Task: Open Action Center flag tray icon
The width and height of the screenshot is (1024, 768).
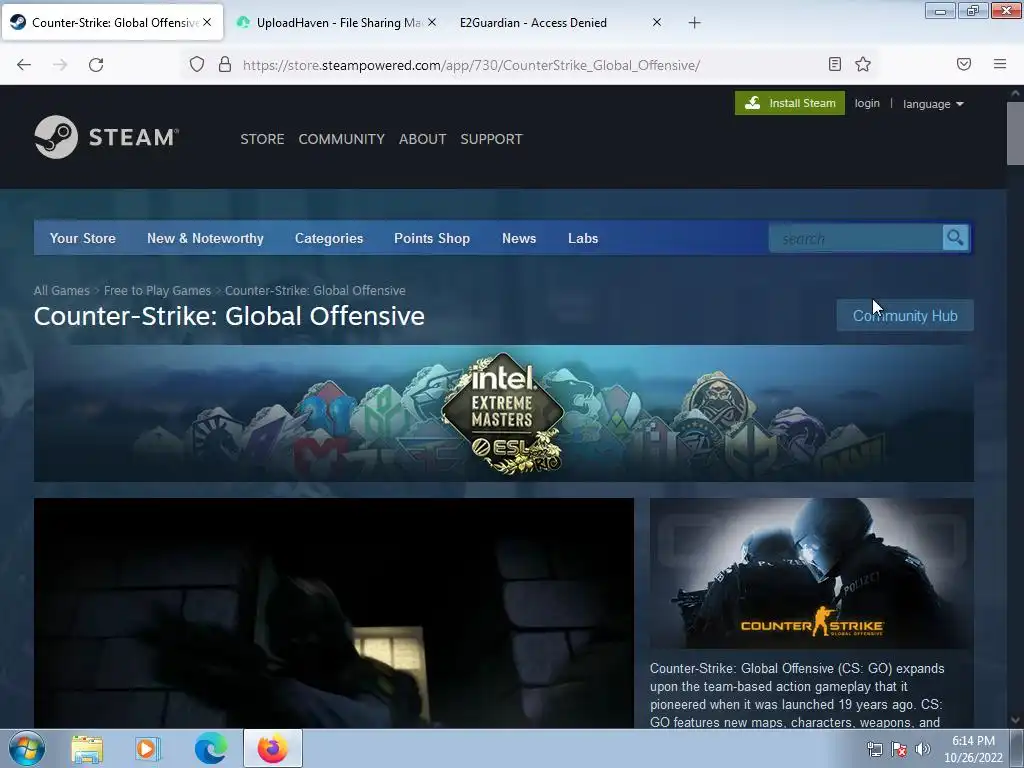Action: pos(899,749)
